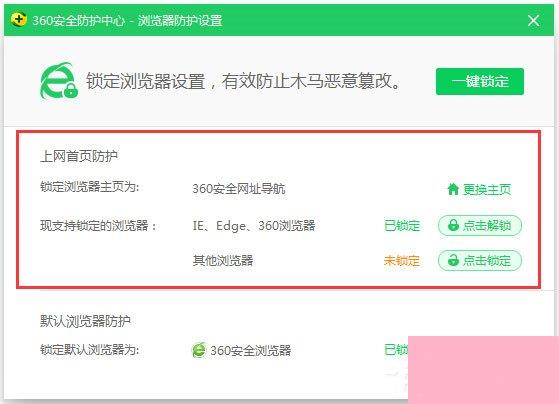The width and height of the screenshot is (559, 404).
Task: Click the 已锁定 status for IE, Edge
Action: (x=402, y=225)
